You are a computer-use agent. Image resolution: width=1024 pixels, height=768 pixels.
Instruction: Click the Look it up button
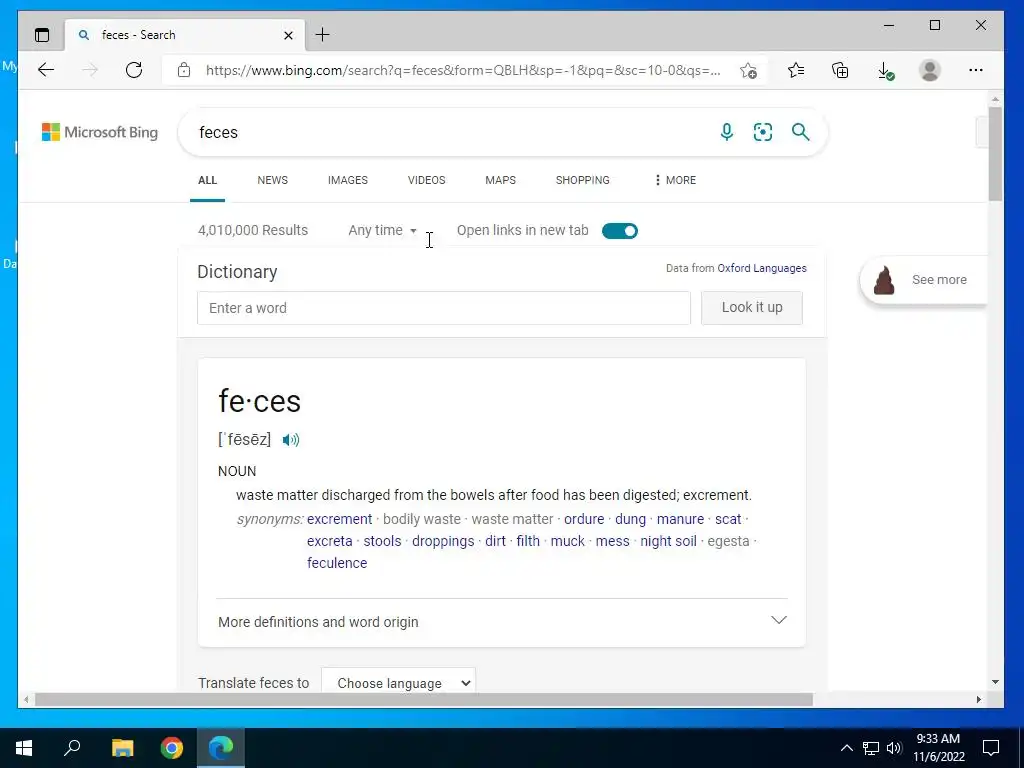(752, 308)
